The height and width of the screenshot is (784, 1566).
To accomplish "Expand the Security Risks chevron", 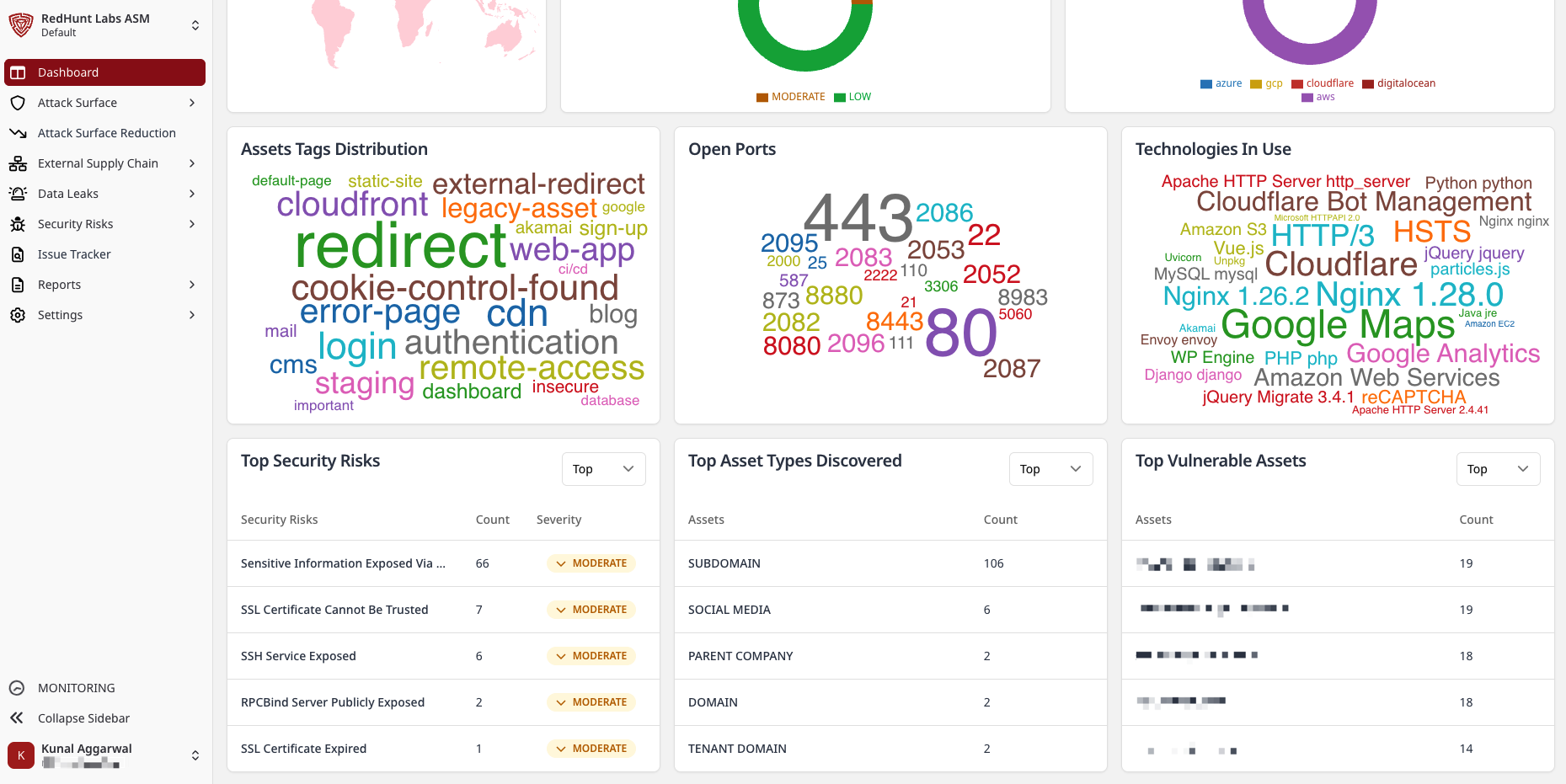I will [x=192, y=224].
